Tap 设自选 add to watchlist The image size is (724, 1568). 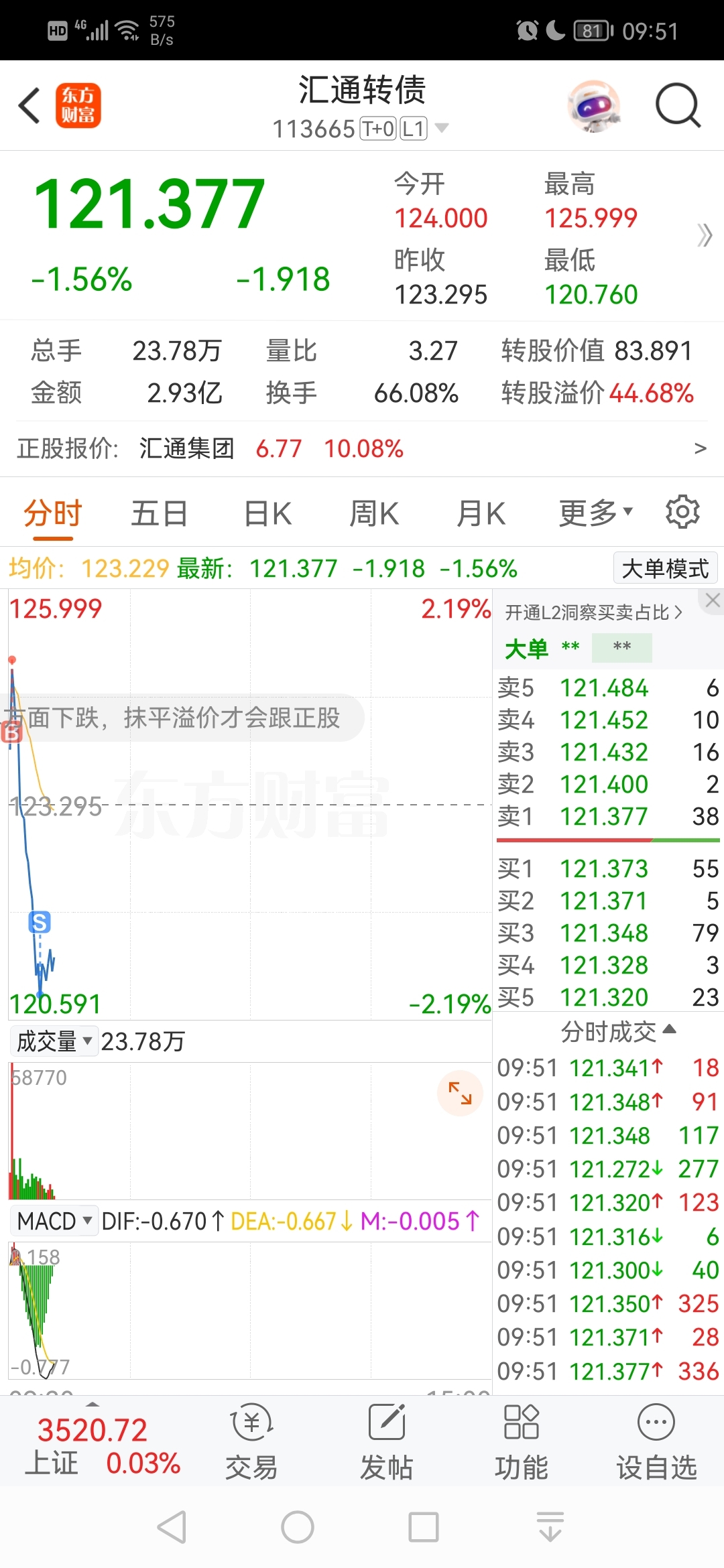click(x=656, y=1442)
